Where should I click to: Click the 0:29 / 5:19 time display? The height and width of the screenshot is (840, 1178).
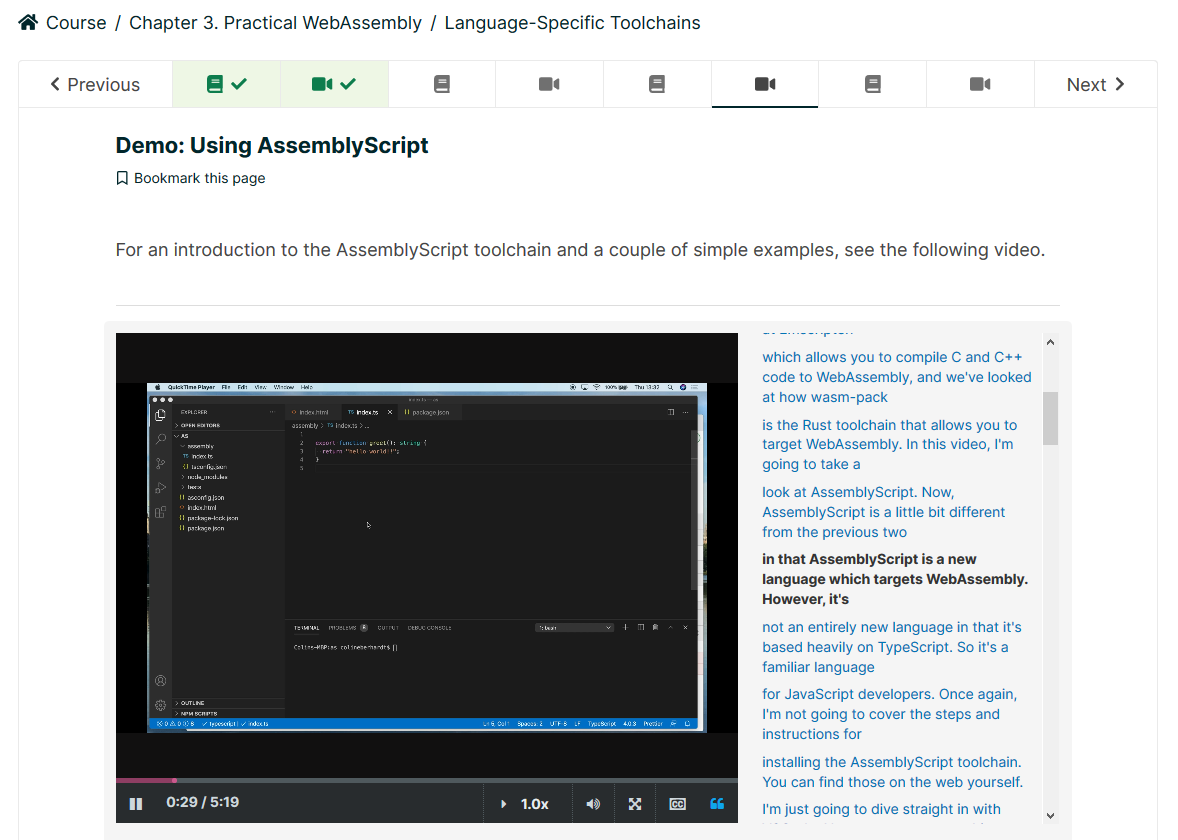pos(203,802)
